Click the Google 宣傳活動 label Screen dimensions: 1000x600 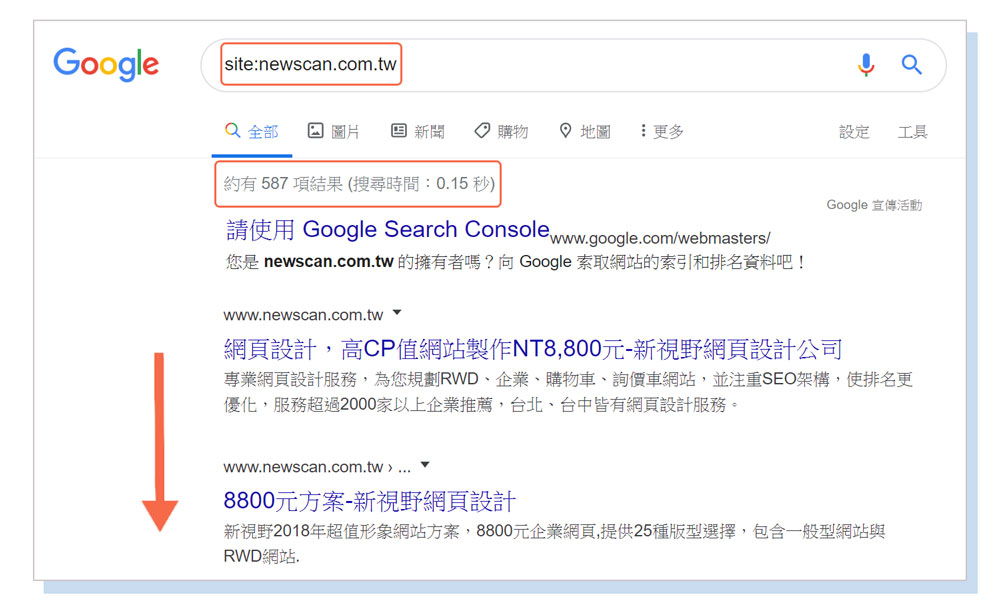pyautogui.click(x=874, y=205)
